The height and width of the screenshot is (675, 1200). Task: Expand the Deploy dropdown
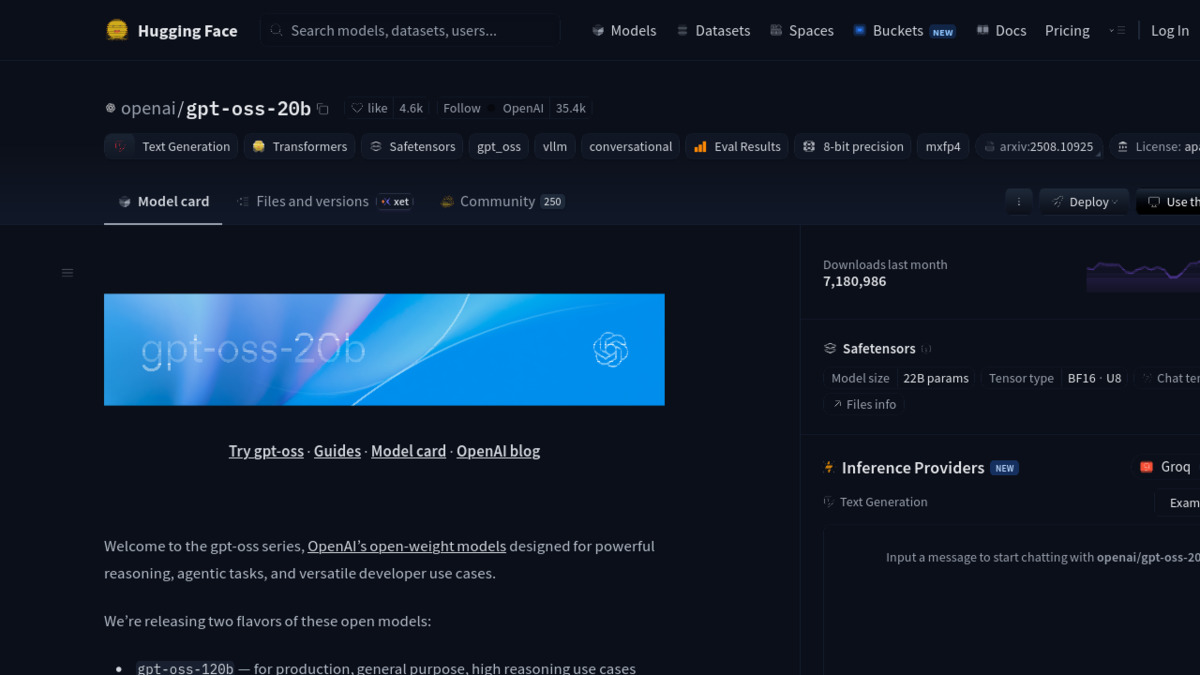pos(1084,202)
